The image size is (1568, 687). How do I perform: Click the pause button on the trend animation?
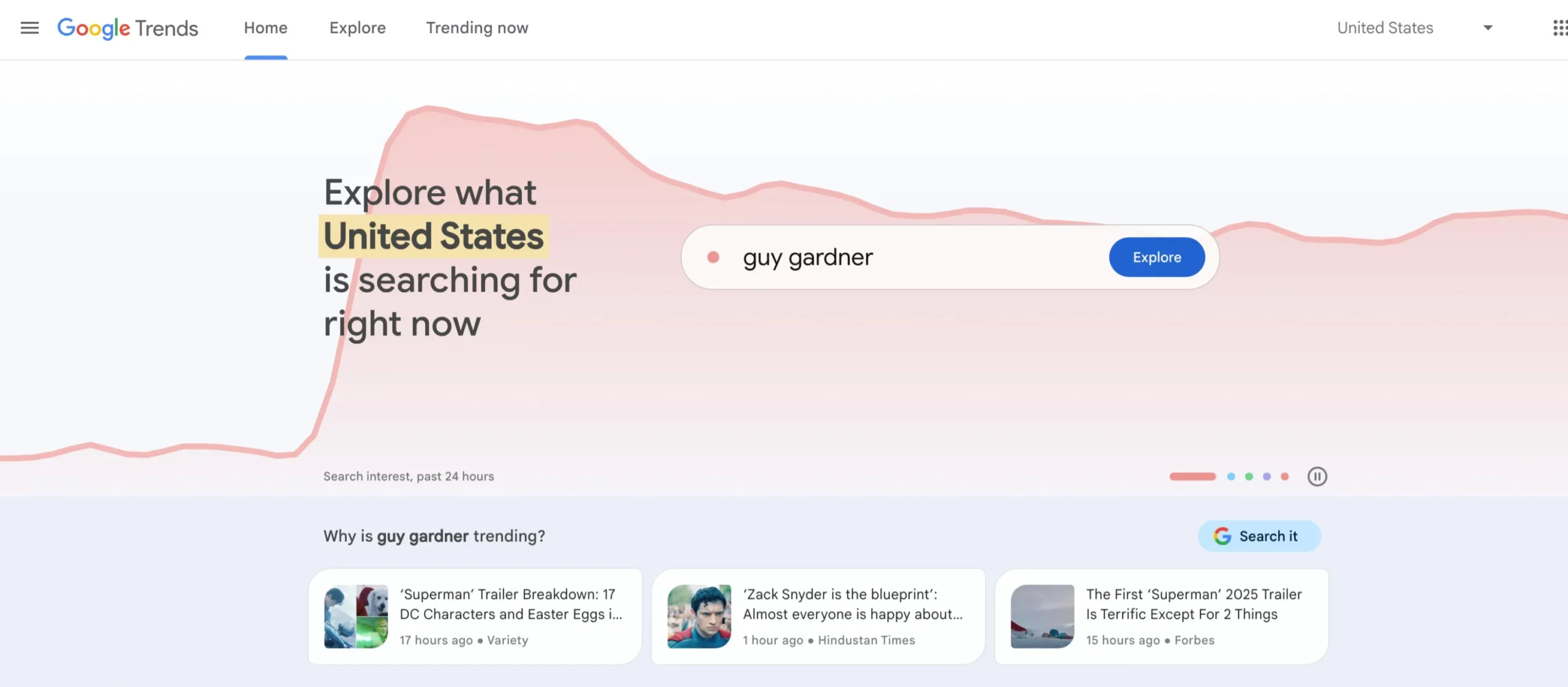pyautogui.click(x=1317, y=476)
